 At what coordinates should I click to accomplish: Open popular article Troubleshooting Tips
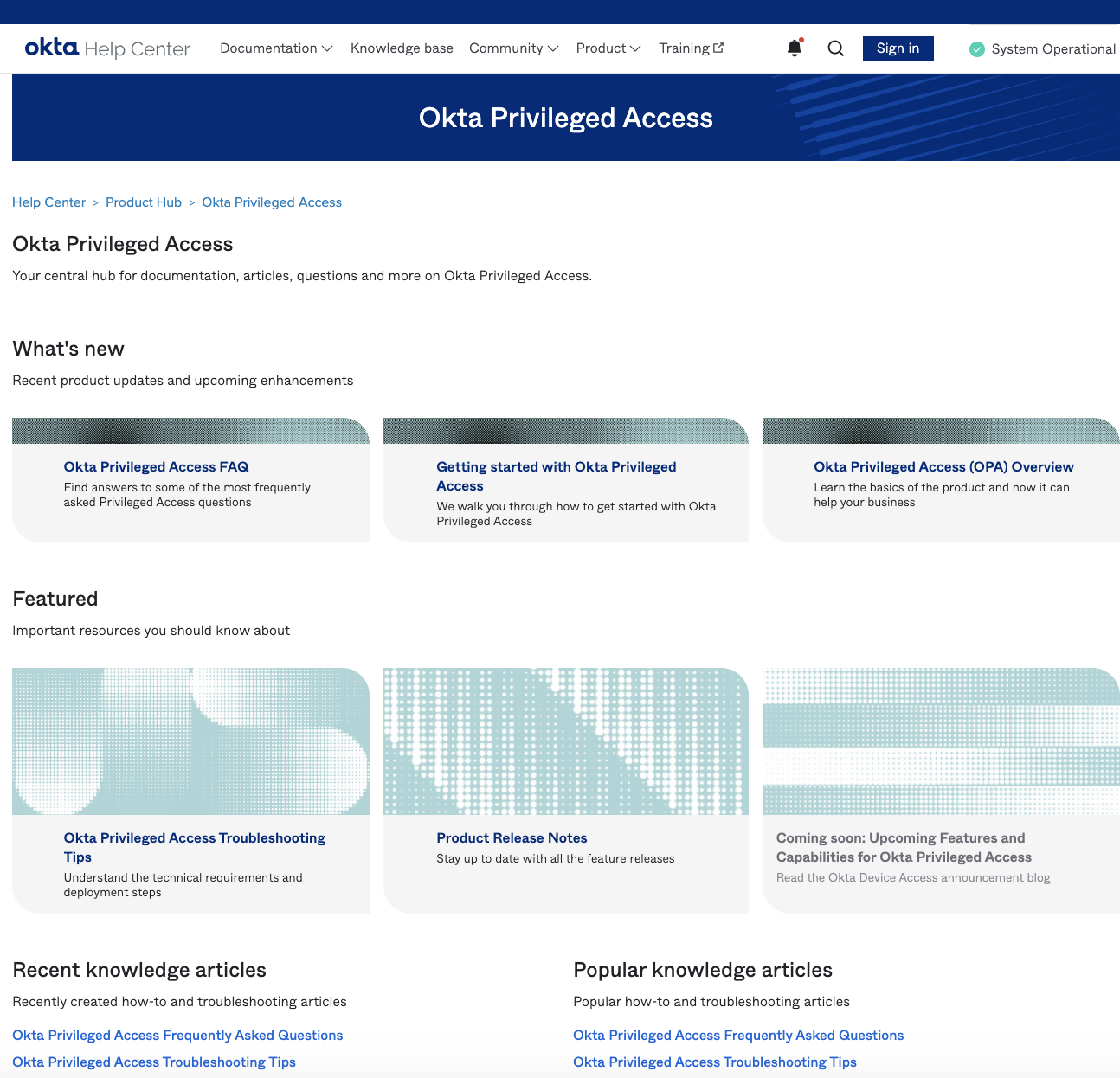click(x=715, y=1062)
